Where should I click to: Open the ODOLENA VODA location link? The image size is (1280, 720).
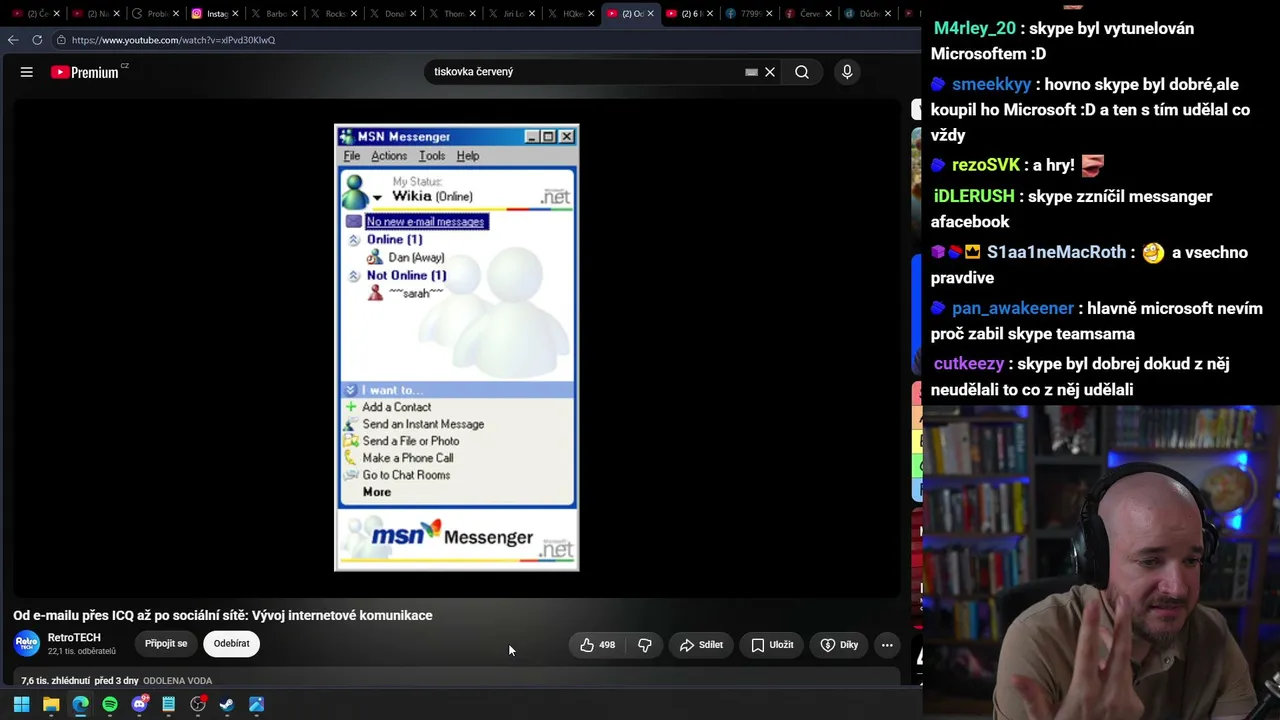pos(177,681)
